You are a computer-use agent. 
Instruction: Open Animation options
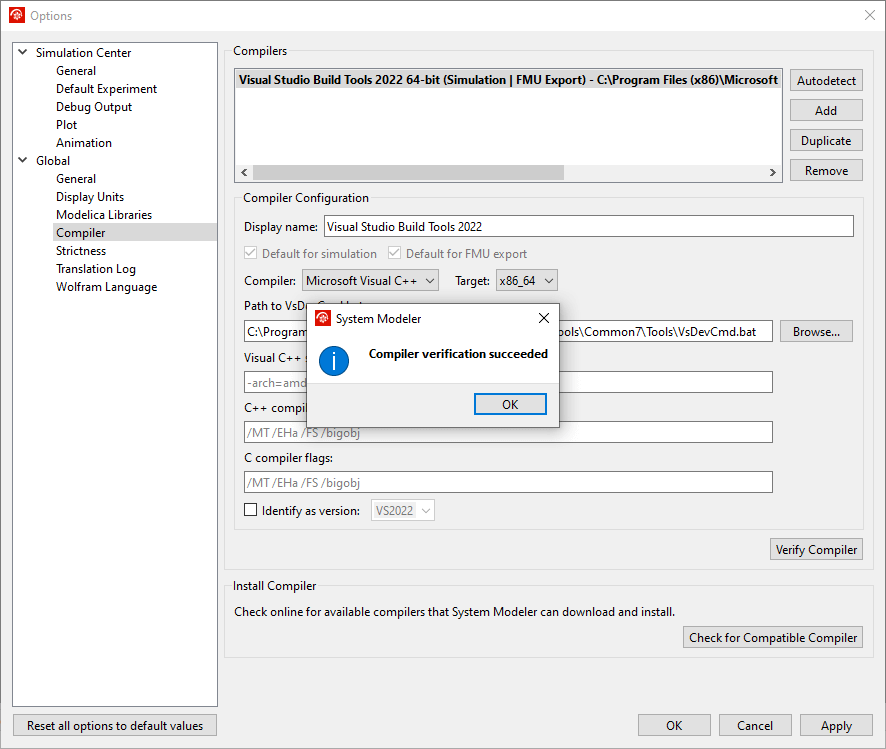(84, 143)
